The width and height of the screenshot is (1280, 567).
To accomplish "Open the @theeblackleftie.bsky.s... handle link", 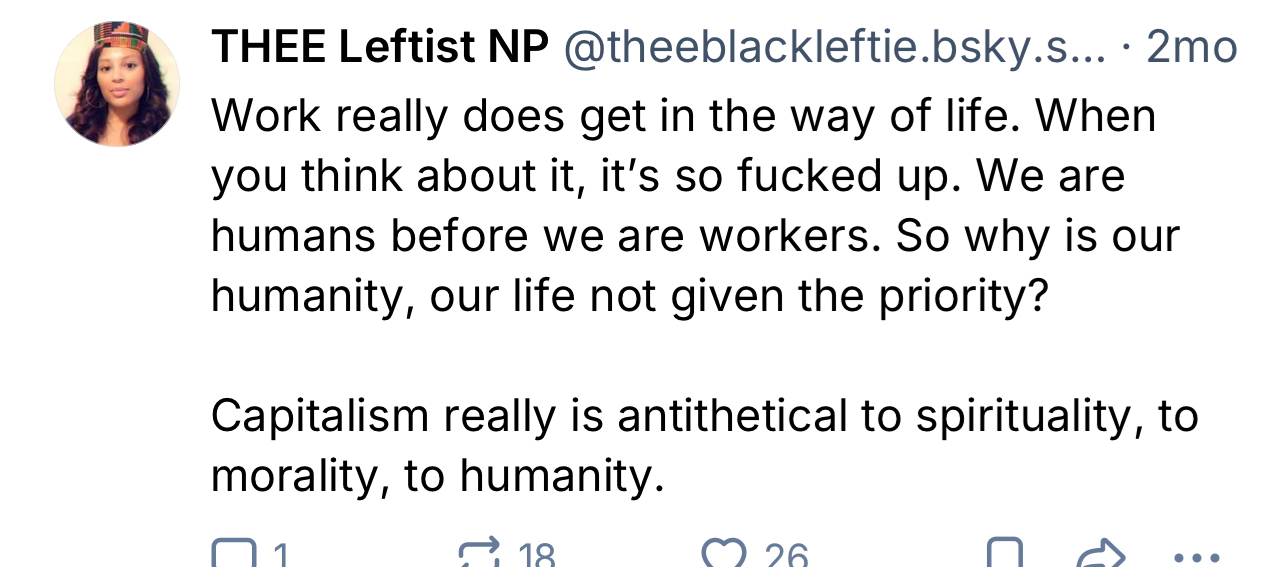I will click(x=835, y=47).
